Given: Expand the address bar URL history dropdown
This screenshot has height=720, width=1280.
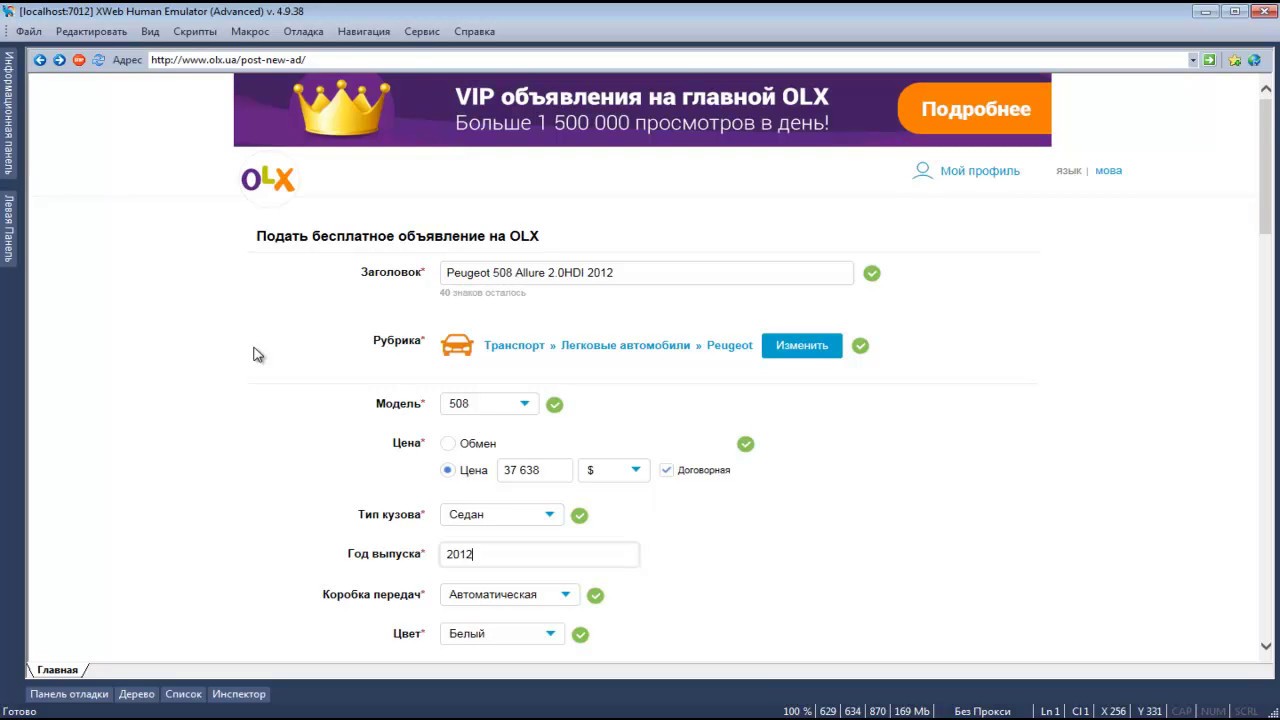Looking at the screenshot, I should 1193,60.
